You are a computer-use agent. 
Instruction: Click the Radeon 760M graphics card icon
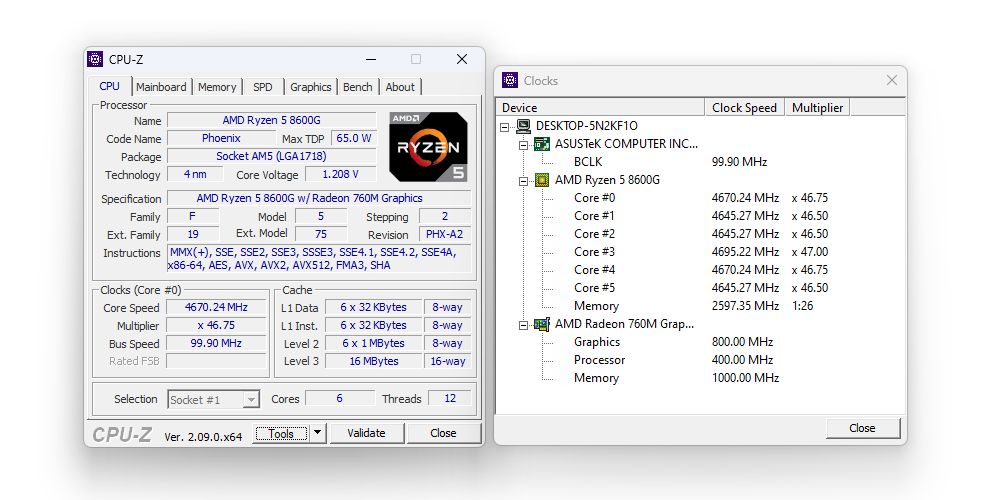point(542,324)
